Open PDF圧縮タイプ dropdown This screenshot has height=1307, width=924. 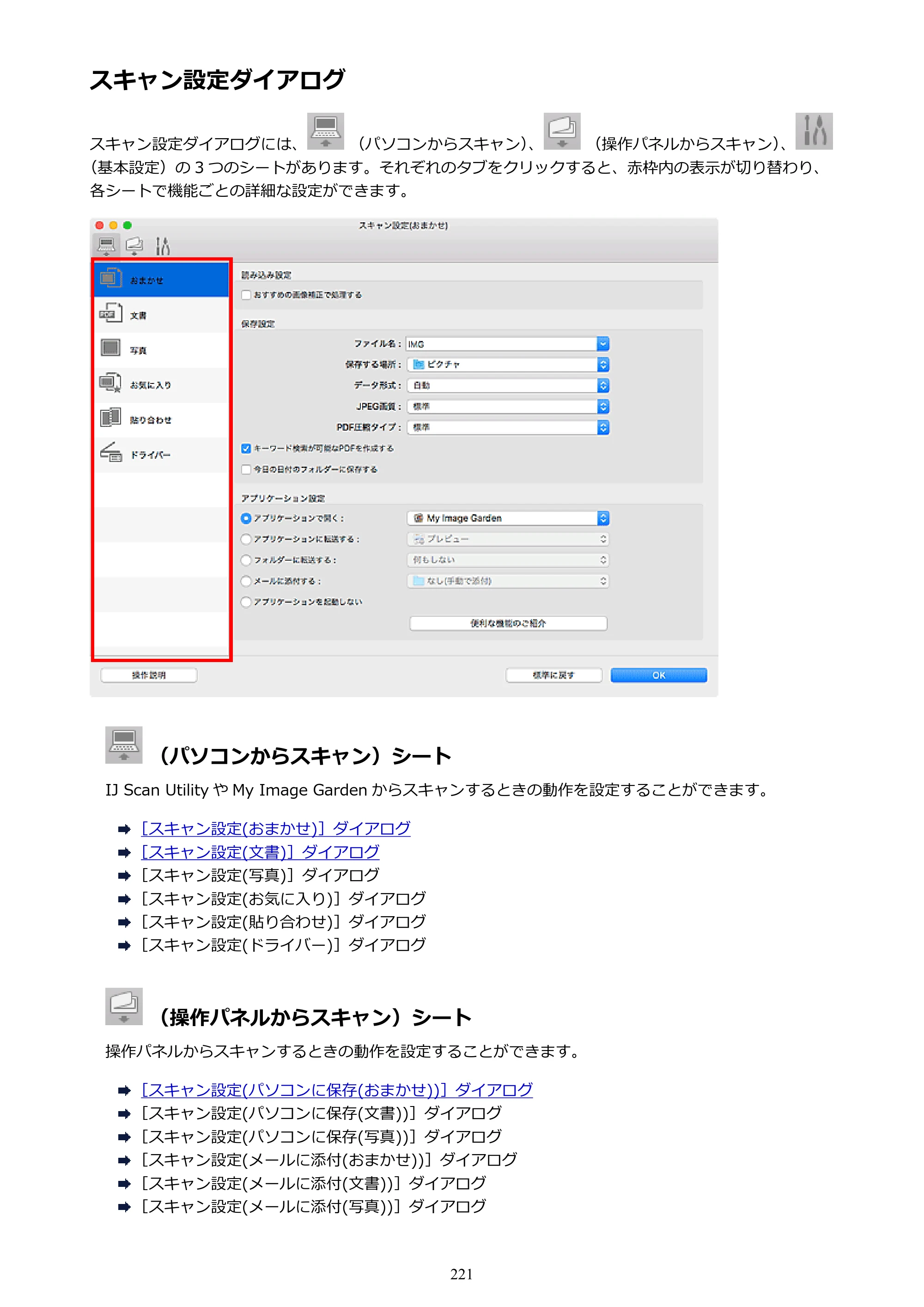(x=508, y=427)
